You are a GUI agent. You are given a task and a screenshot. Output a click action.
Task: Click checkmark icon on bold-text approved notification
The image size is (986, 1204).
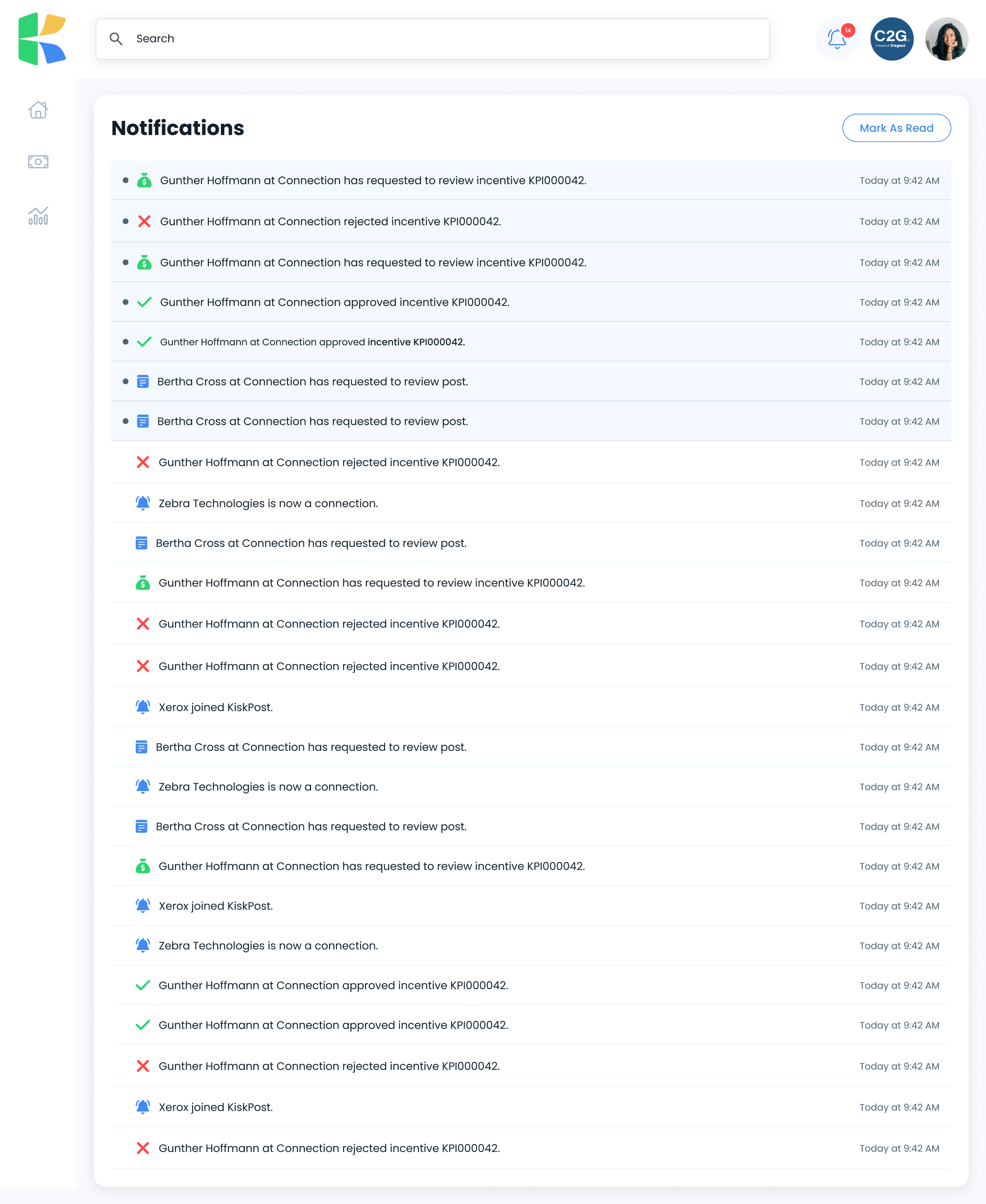click(x=144, y=342)
